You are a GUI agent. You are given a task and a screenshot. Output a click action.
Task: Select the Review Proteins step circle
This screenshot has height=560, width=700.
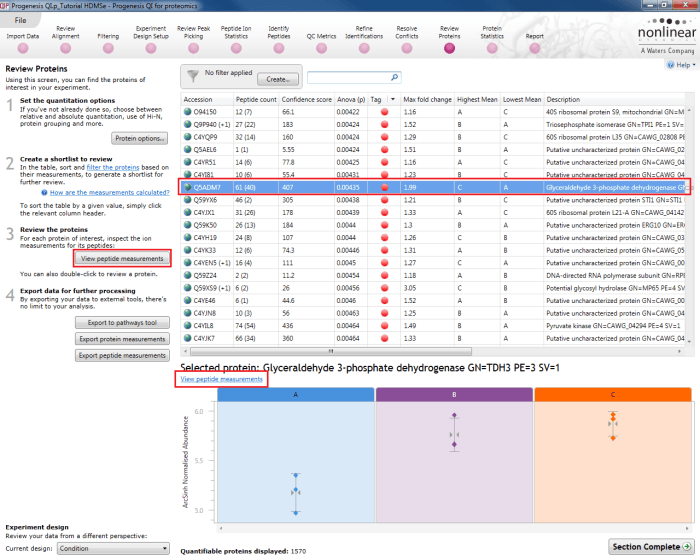click(x=450, y=48)
